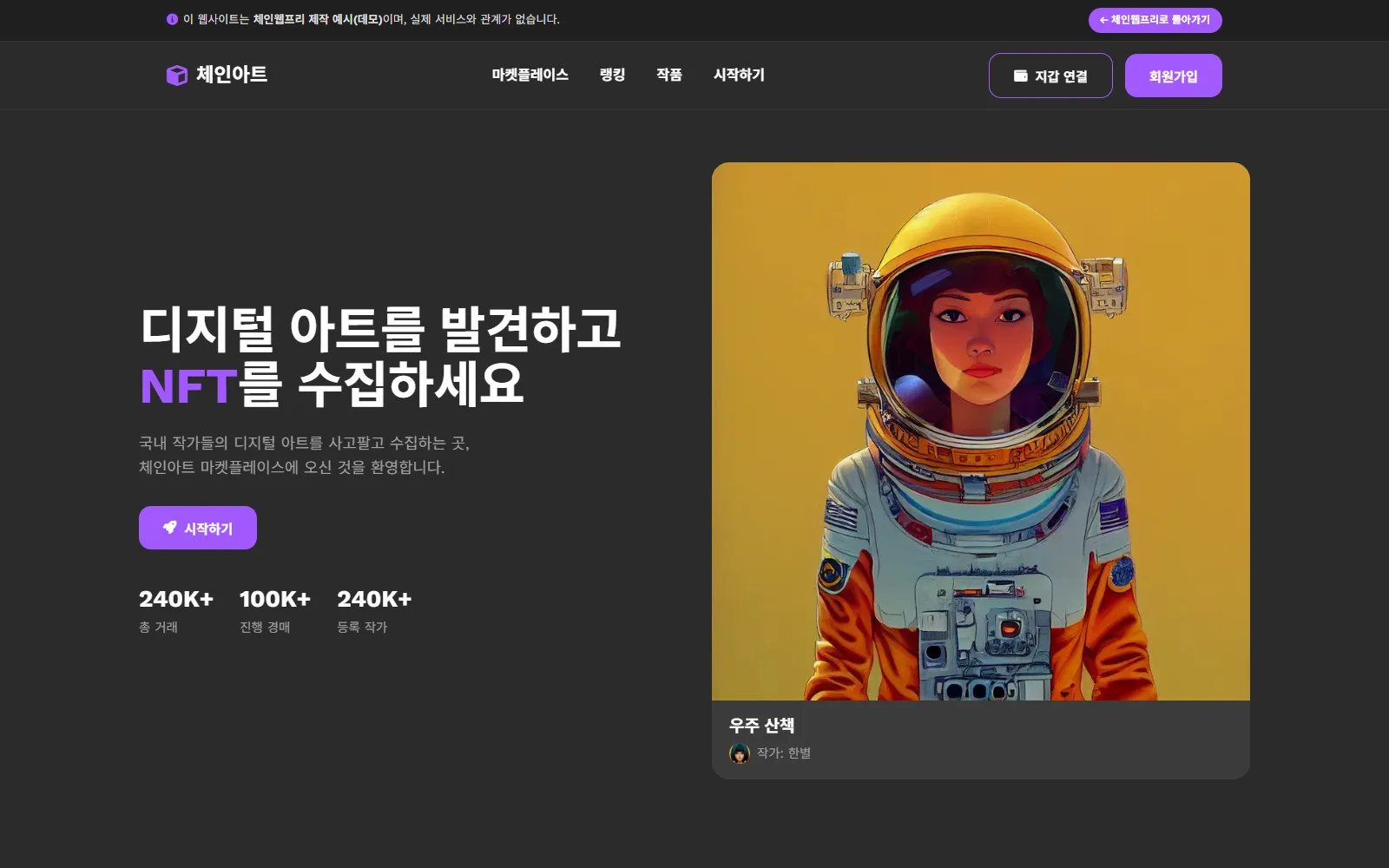This screenshot has width=1389, height=868.
Task: Click the purple 시작하기 button under the hero text
Action: (198, 528)
